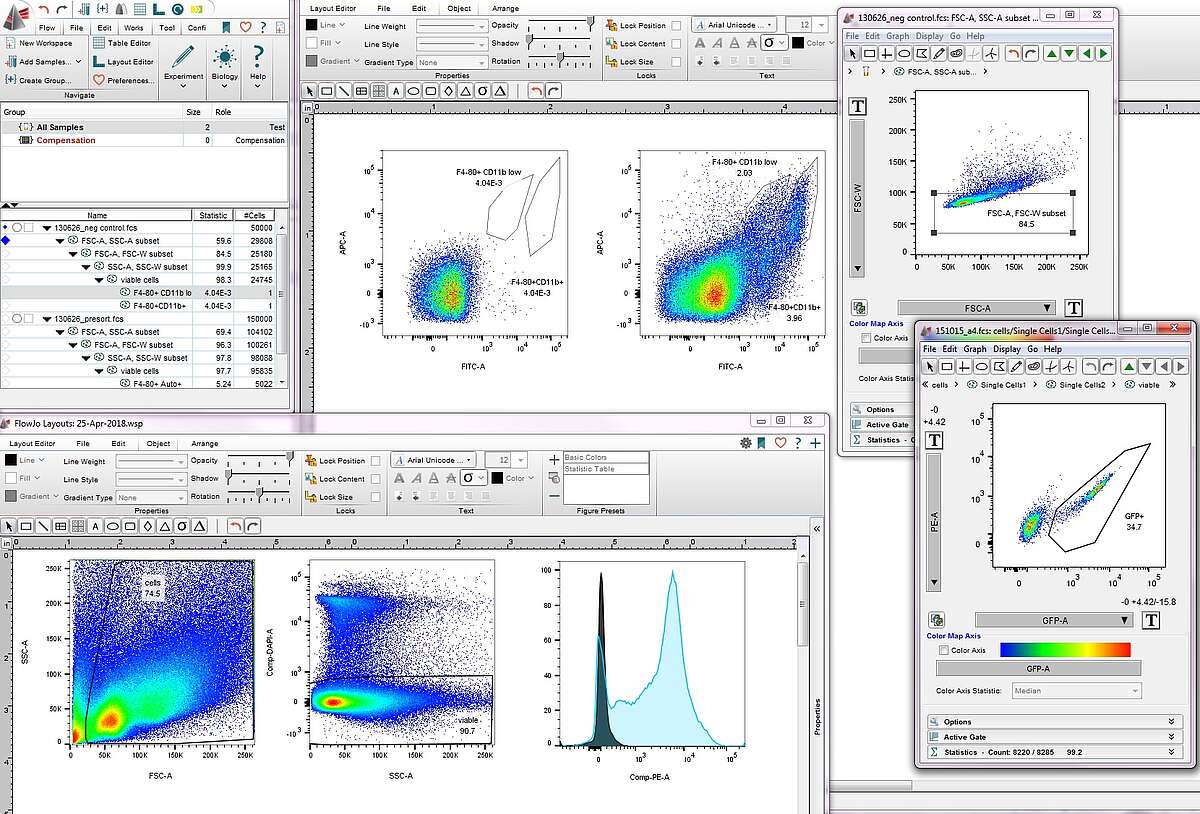
Task: Click the black Line color swatch in top layout
Action: pyautogui.click(x=312, y=25)
